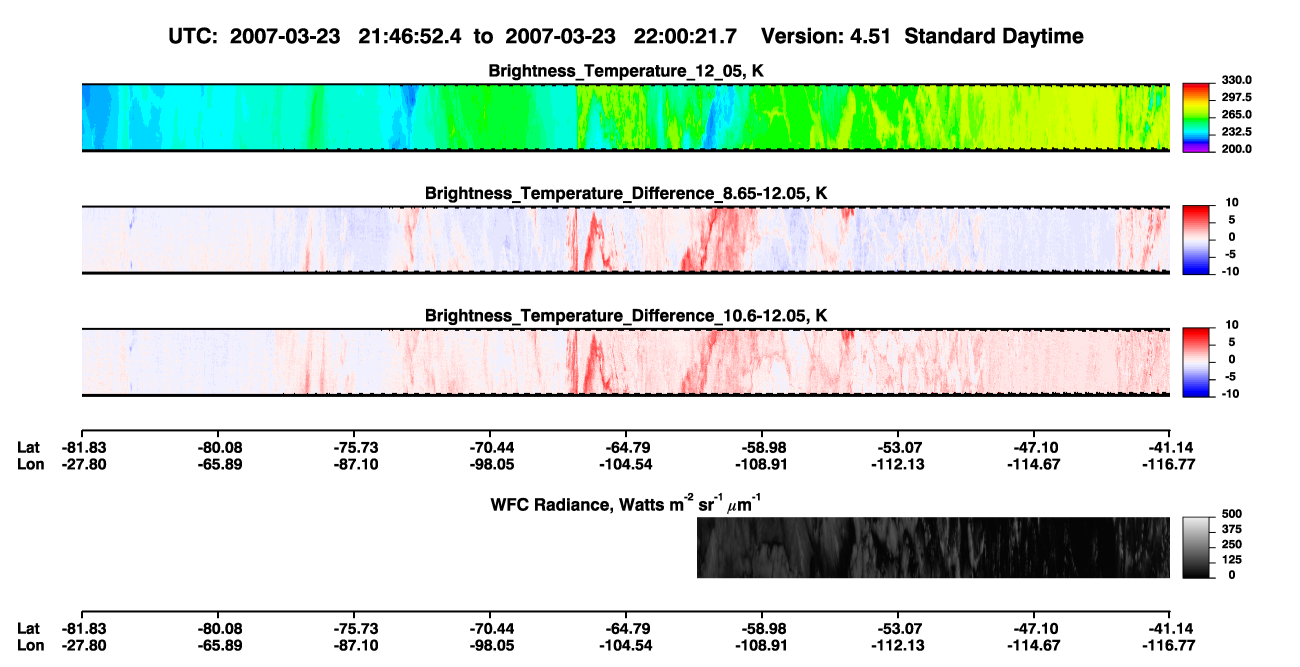Click the -10 label on 10.6-12.05 colorbar

click(1233, 394)
